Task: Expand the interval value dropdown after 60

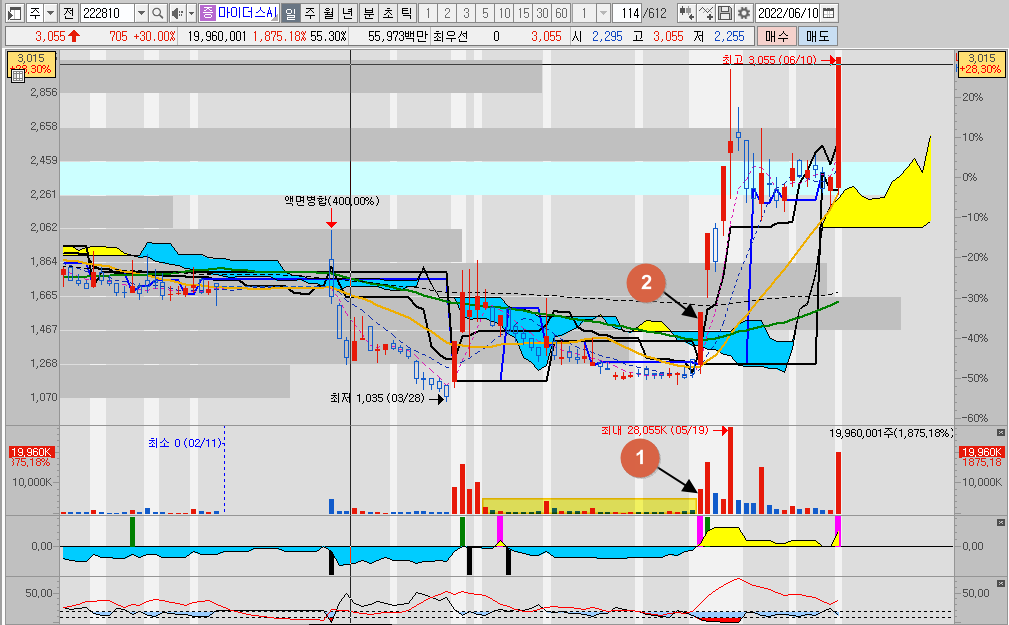Action: click(x=603, y=12)
